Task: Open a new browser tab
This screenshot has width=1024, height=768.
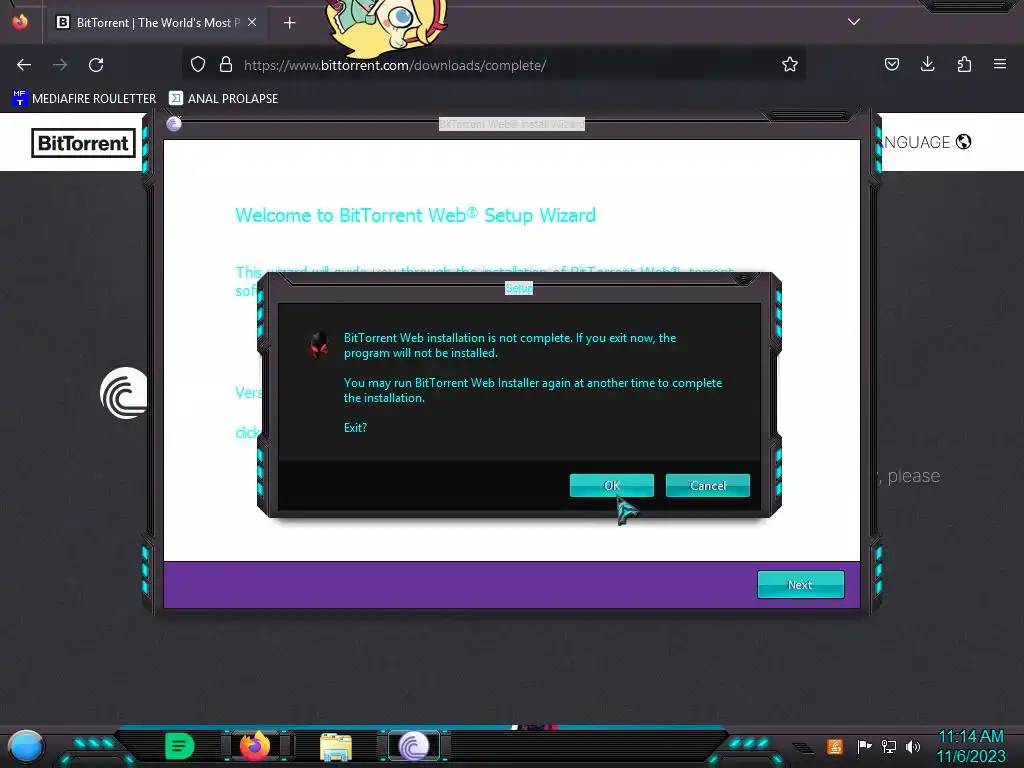Action: click(x=289, y=23)
